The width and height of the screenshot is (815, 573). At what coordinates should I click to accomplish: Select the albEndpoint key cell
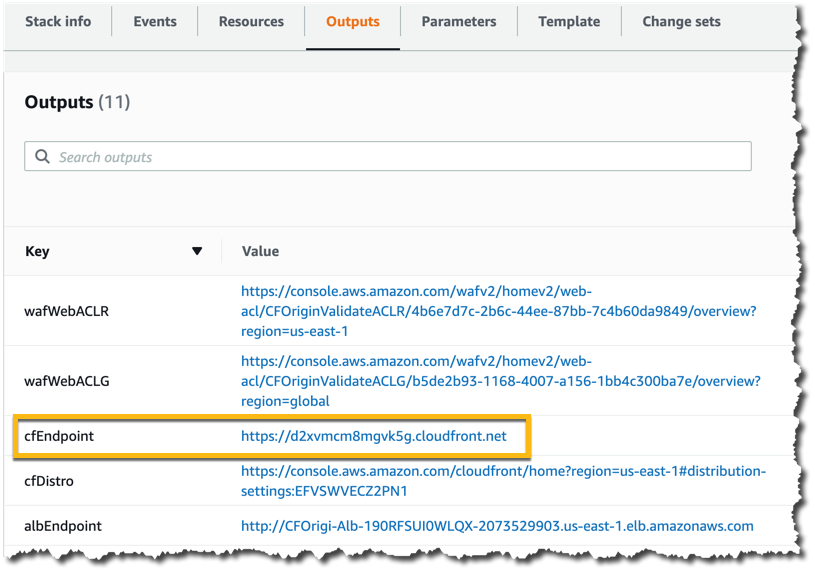coord(63,526)
